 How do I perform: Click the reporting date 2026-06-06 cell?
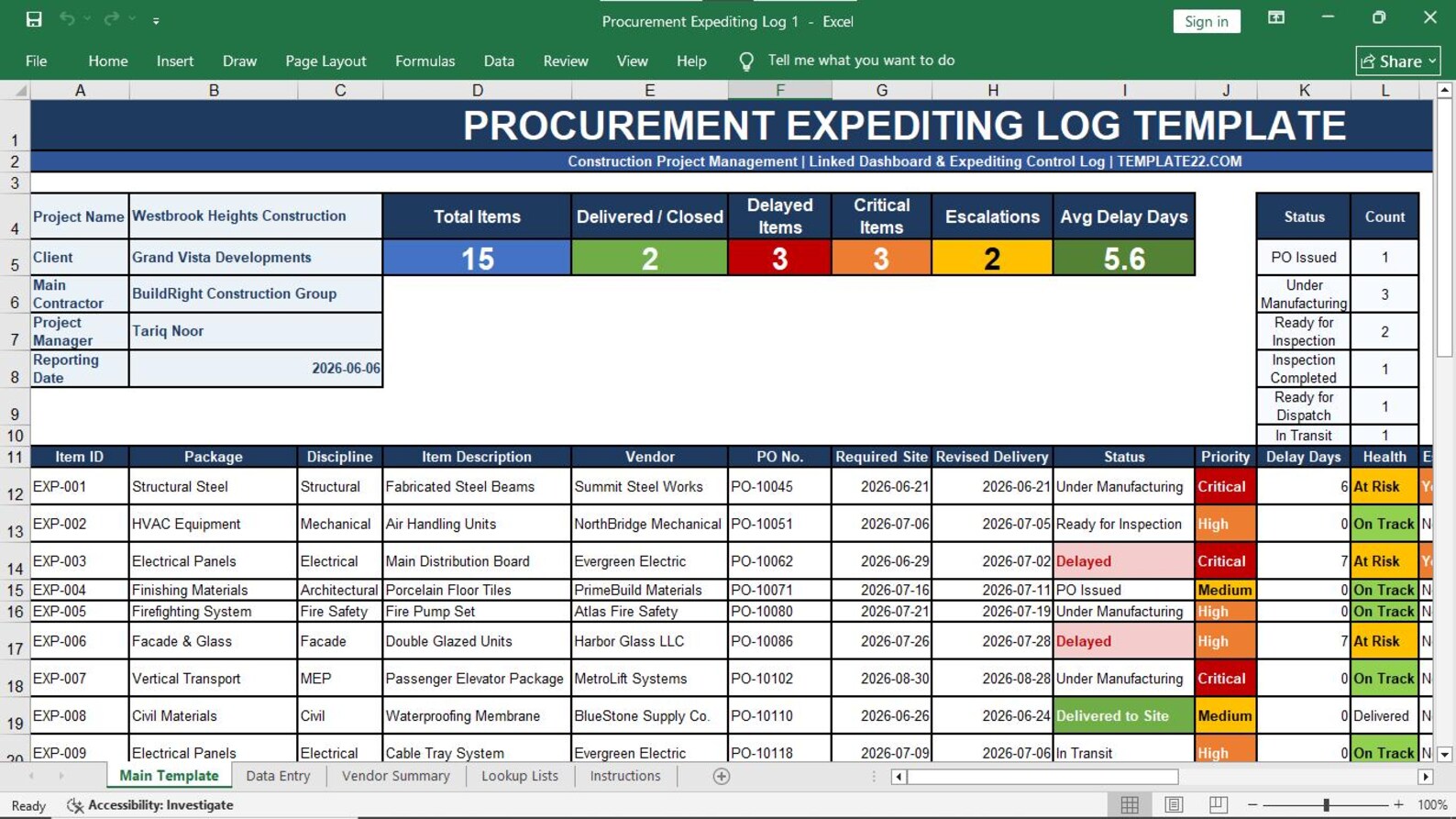255,368
